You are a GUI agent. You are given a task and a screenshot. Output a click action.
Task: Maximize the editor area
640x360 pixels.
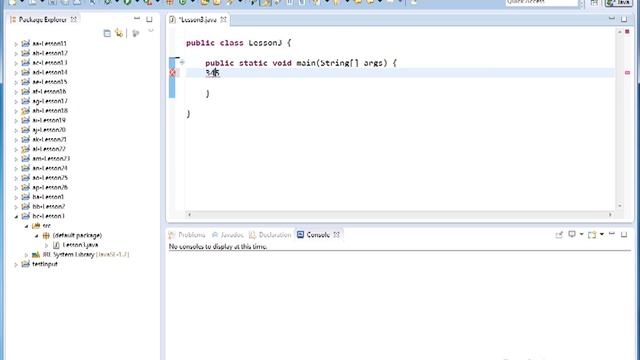coord(624,19)
